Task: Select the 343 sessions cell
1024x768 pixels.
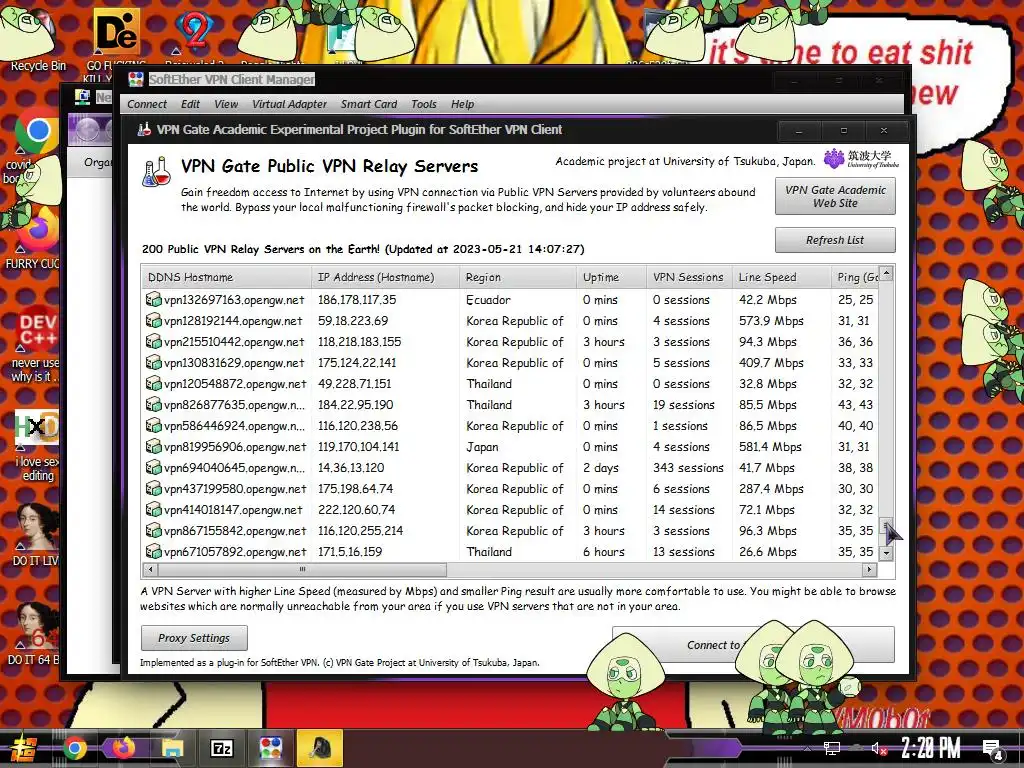Action: (688, 468)
